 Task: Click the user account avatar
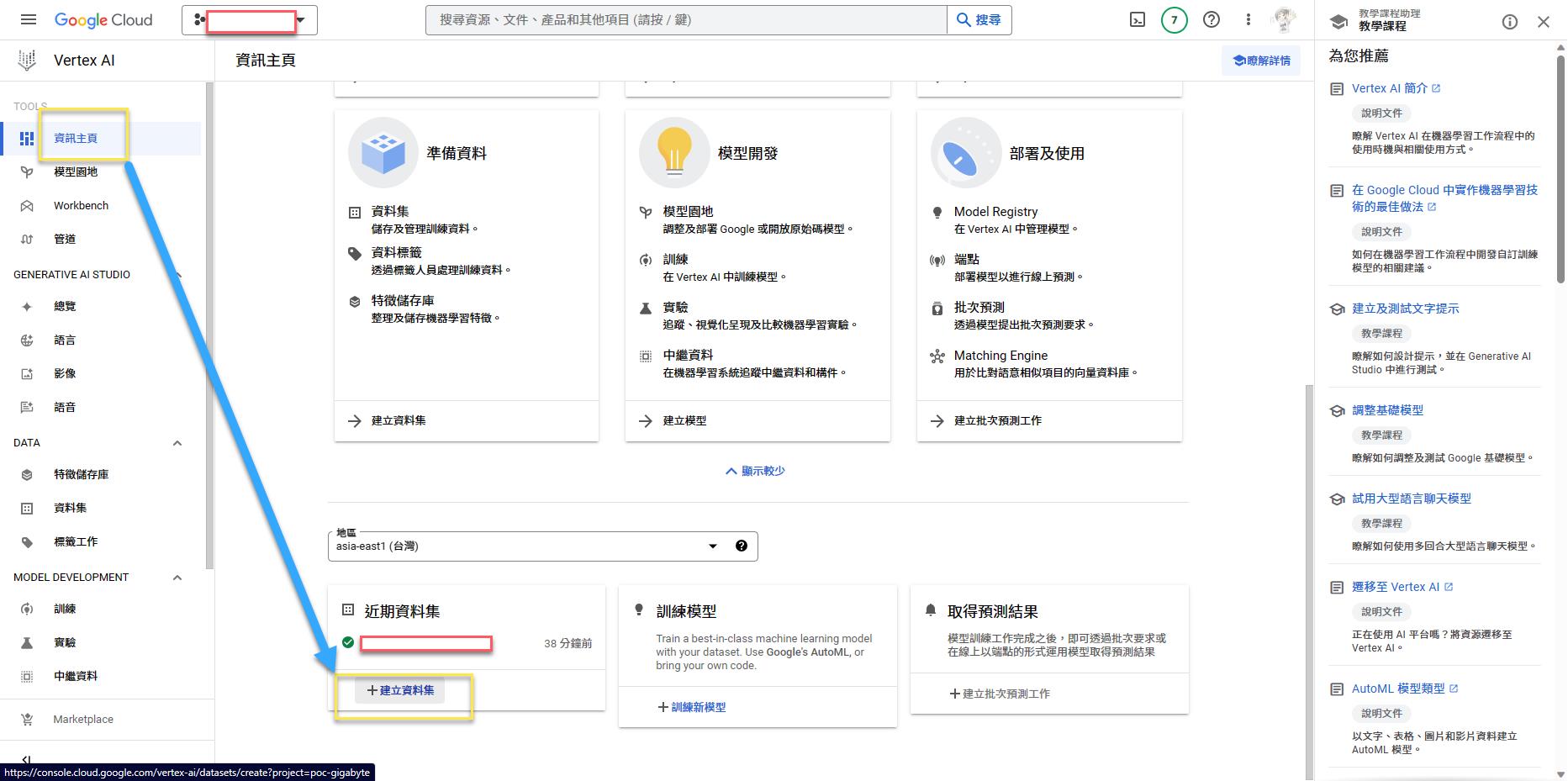(1284, 20)
